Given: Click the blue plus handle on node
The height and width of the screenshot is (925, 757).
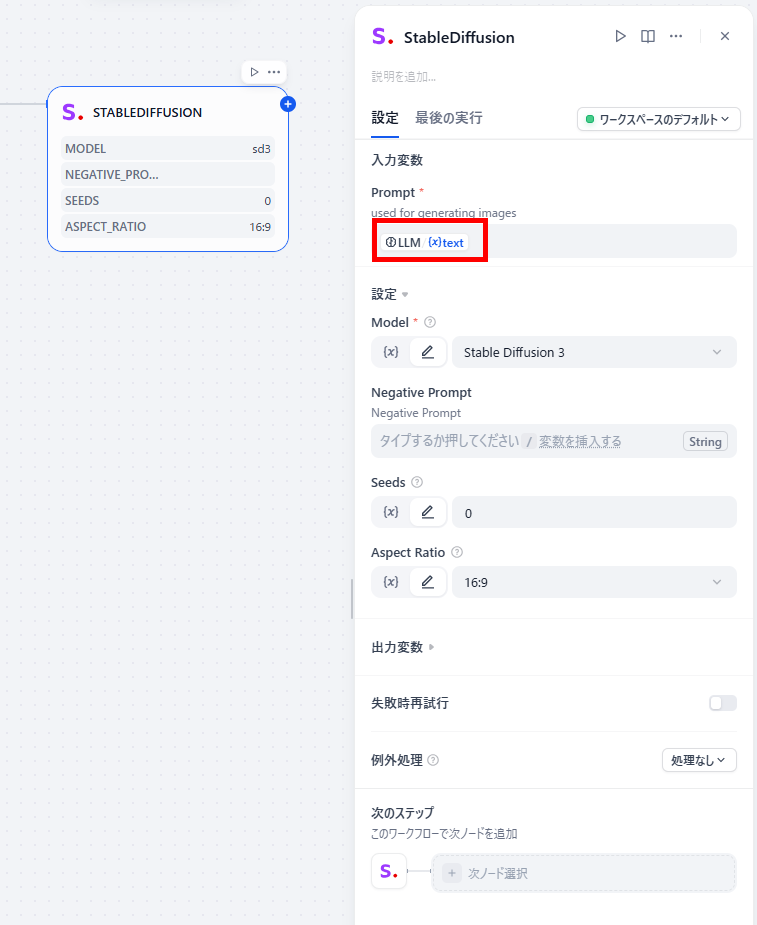Looking at the screenshot, I should (288, 104).
